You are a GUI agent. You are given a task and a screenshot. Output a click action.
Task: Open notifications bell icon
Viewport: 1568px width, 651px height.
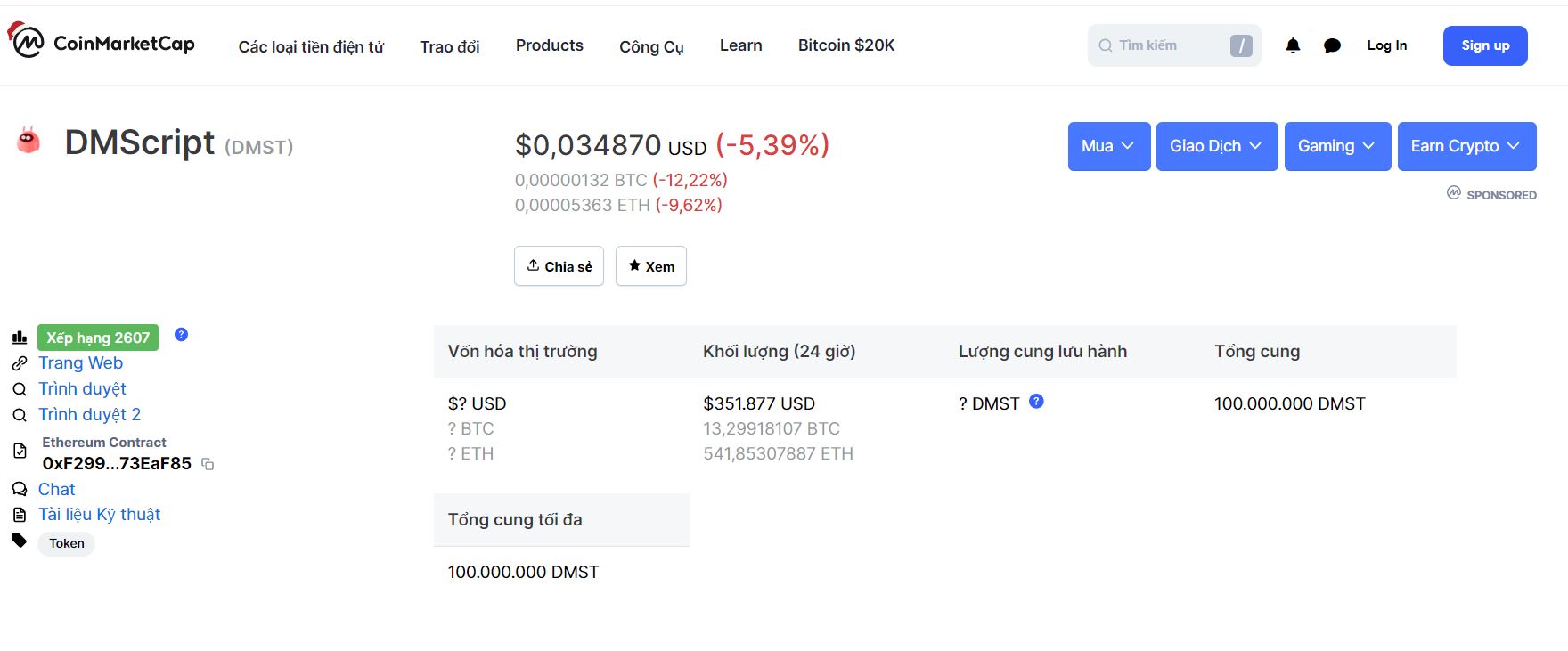(1293, 45)
